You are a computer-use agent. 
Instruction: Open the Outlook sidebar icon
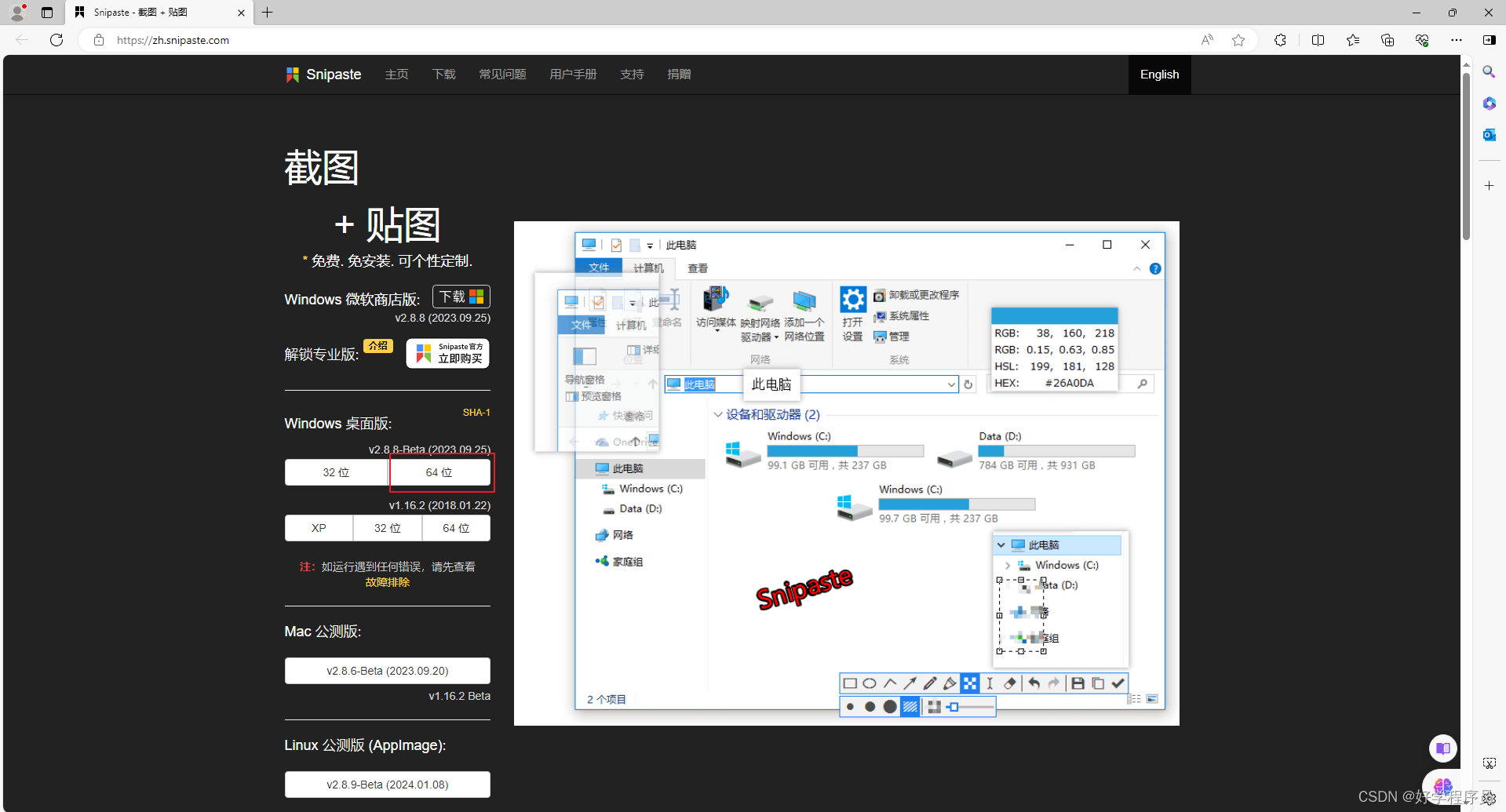tap(1489, 135)
